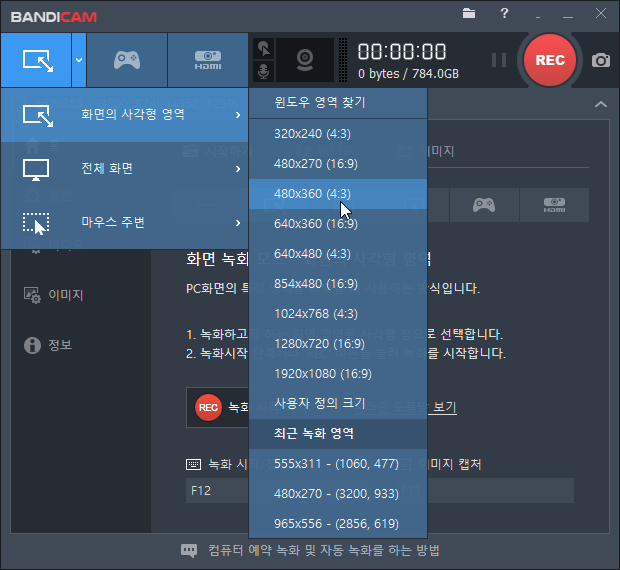
Task: Click the BANDICAM logo
Action: coord(54,17)
